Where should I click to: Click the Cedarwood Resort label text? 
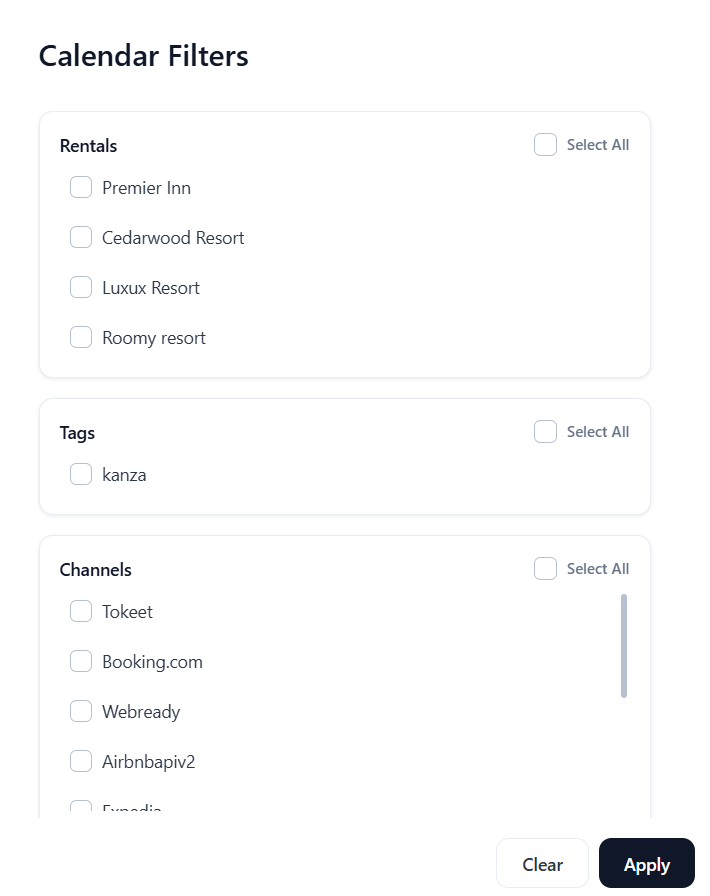(173, 238)
